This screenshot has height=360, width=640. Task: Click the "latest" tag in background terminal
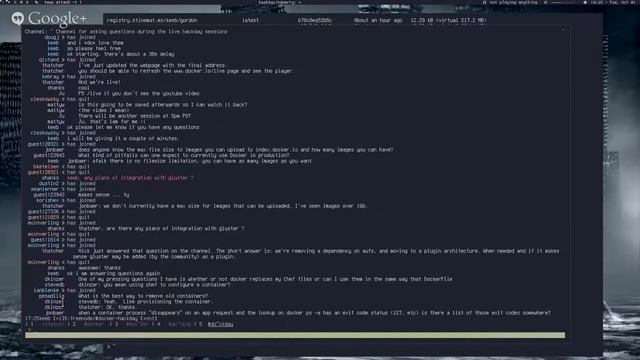tap(250, 20)
